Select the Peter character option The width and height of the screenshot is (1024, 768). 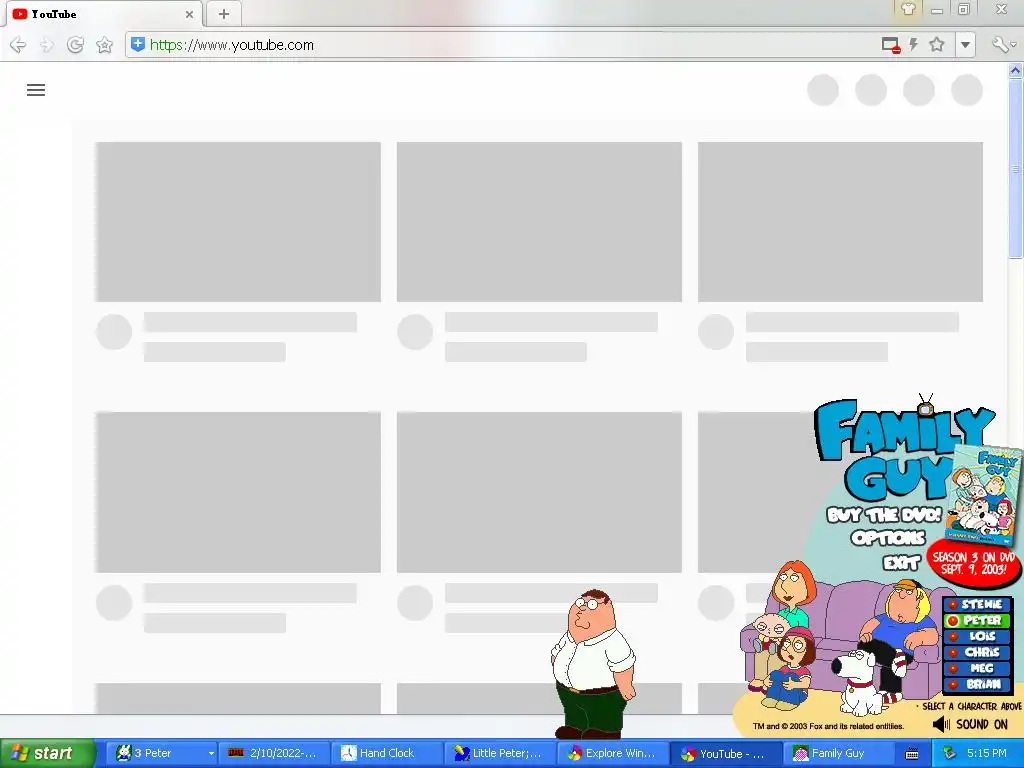click(x=978, y=620)
